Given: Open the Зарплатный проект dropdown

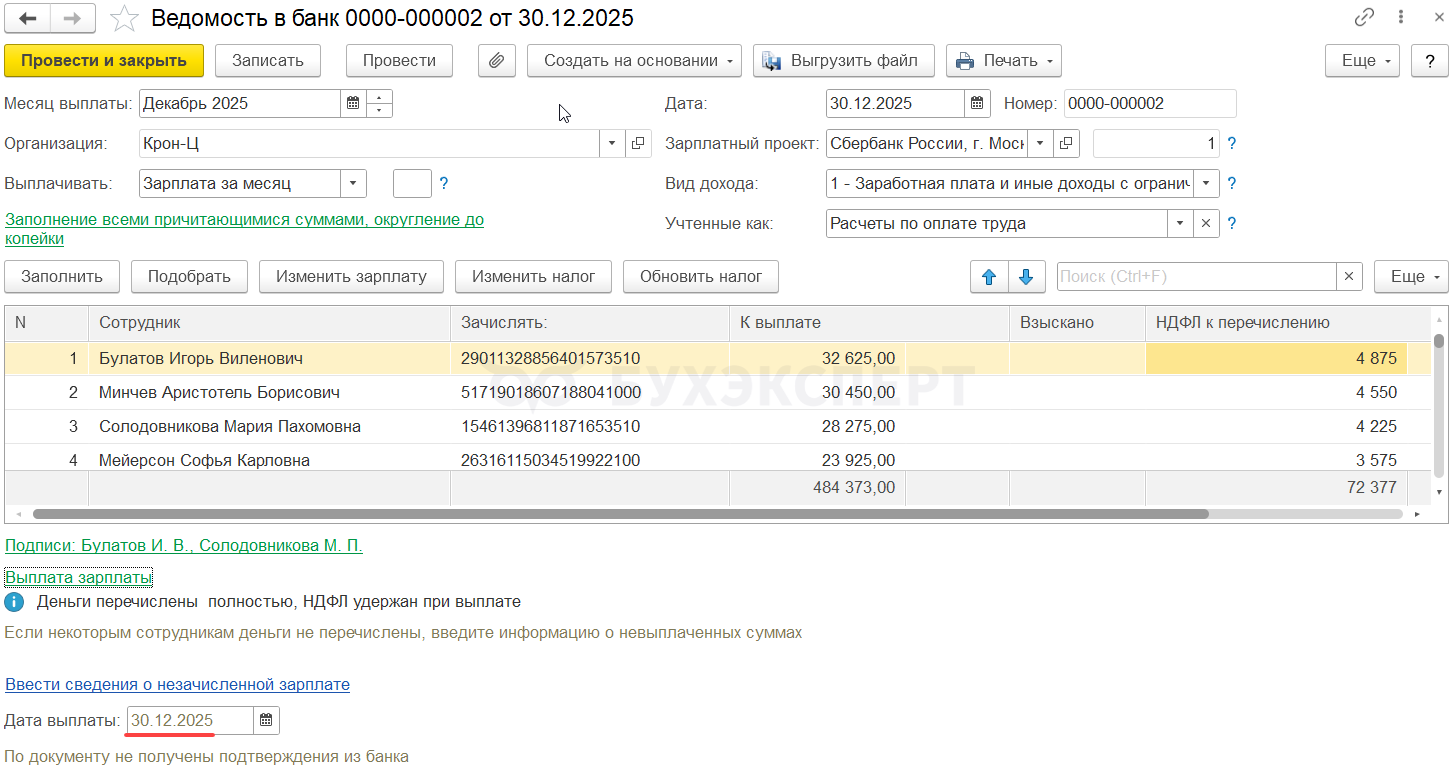Looking at the screenshot, I should pyautogui.click(x=1040, y=143).
